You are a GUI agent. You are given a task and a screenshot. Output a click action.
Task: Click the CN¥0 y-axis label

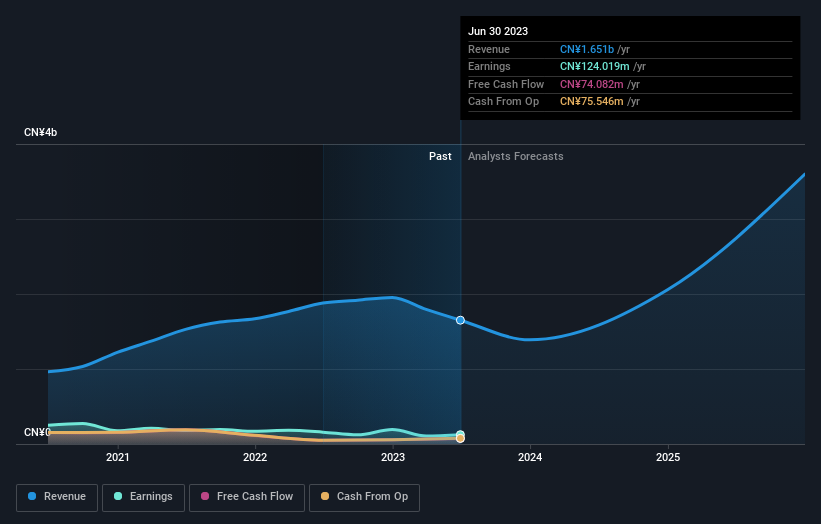click(x=37, y=432)
